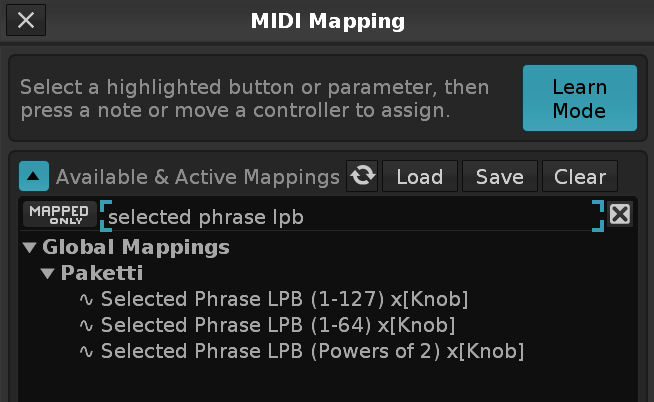This screenshot has width=654, height=402.
Task: Click the refresh mappings icon
Action: (363, 177)
